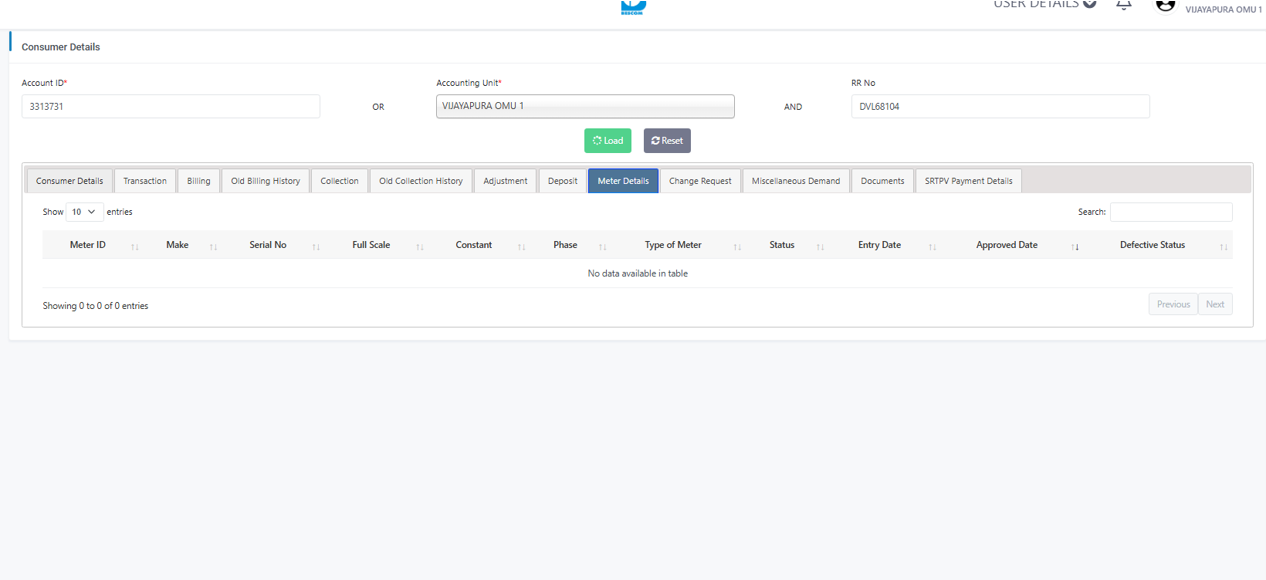The height and width of the screenshot is (580, 1266).
Task: Sort table by Meter ID arrows
Action: coord(135,246)
